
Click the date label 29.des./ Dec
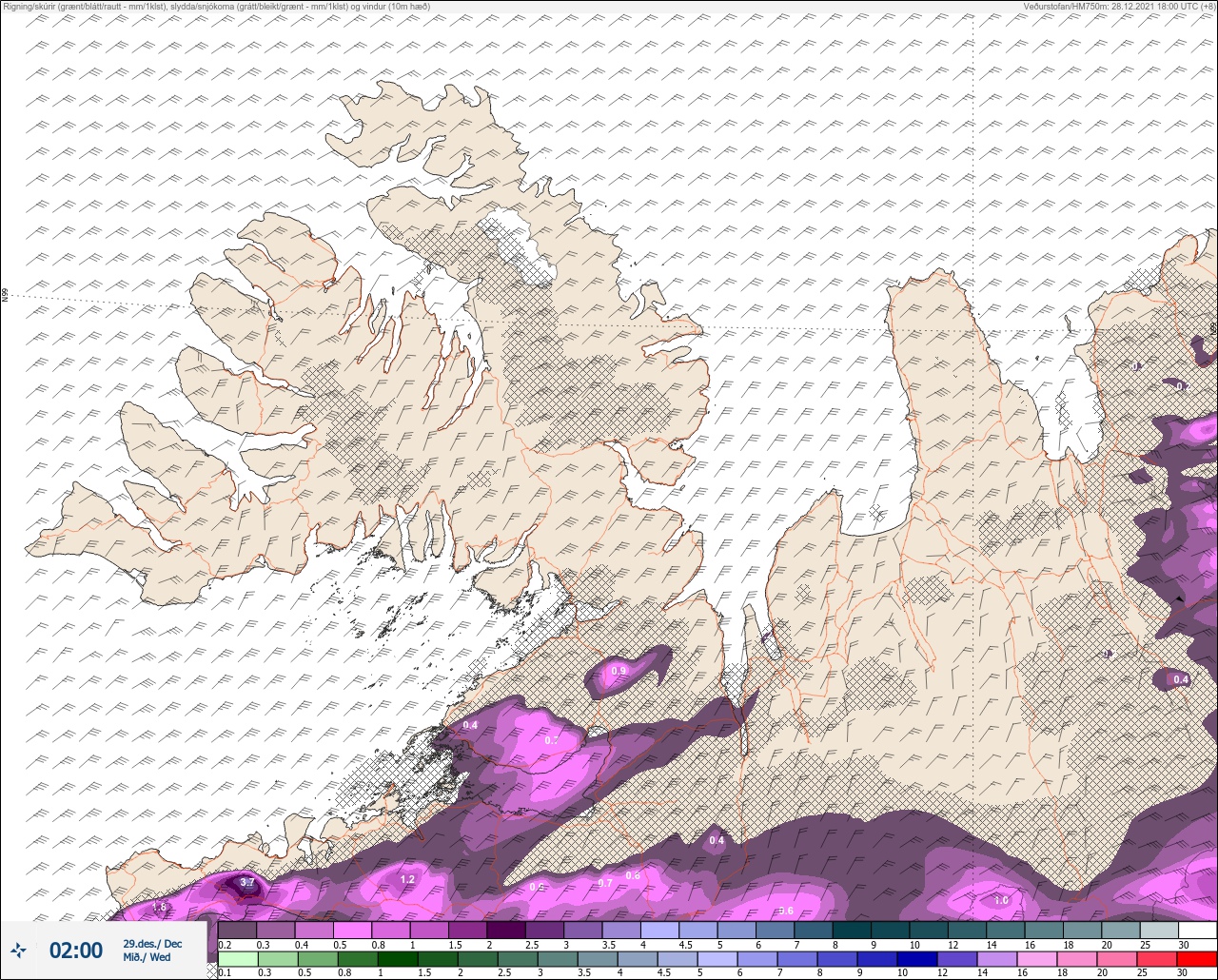pyautogui.click(x=152, y=944)
